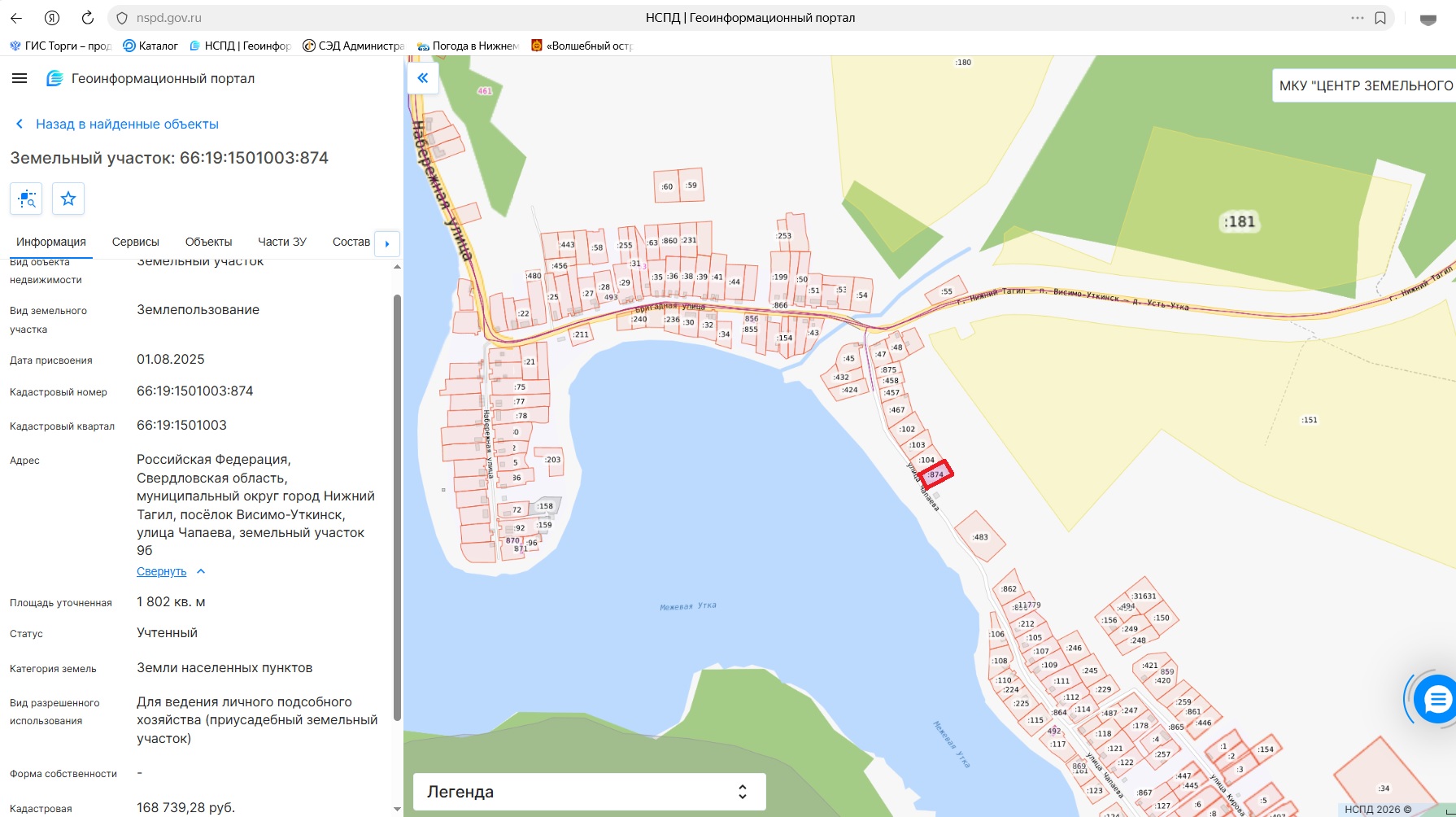Click the highlighted parcel :874 on the map
This screenshot has height=817, width=1456.
pyautogui.click(x=935, y=474)
